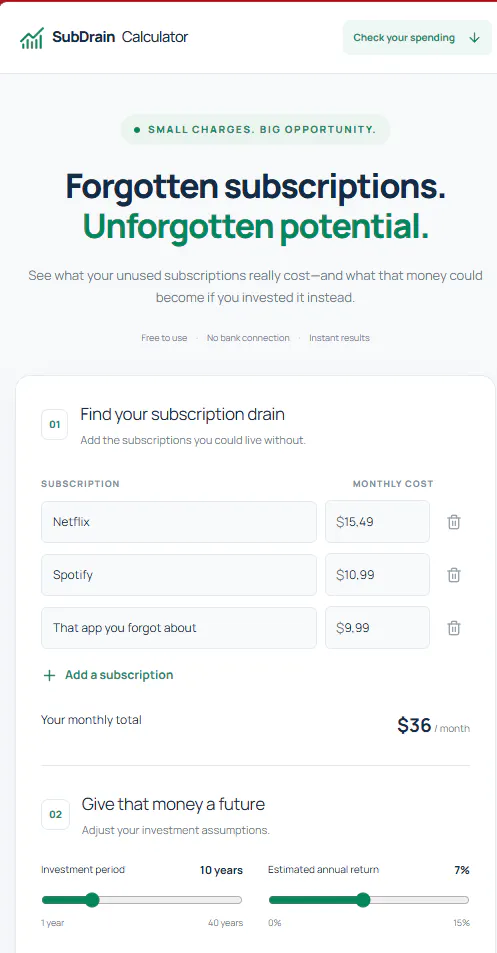Click the down arrow in Check your spending
This screenshot has height=953, width=497.
tap(475, 38)
